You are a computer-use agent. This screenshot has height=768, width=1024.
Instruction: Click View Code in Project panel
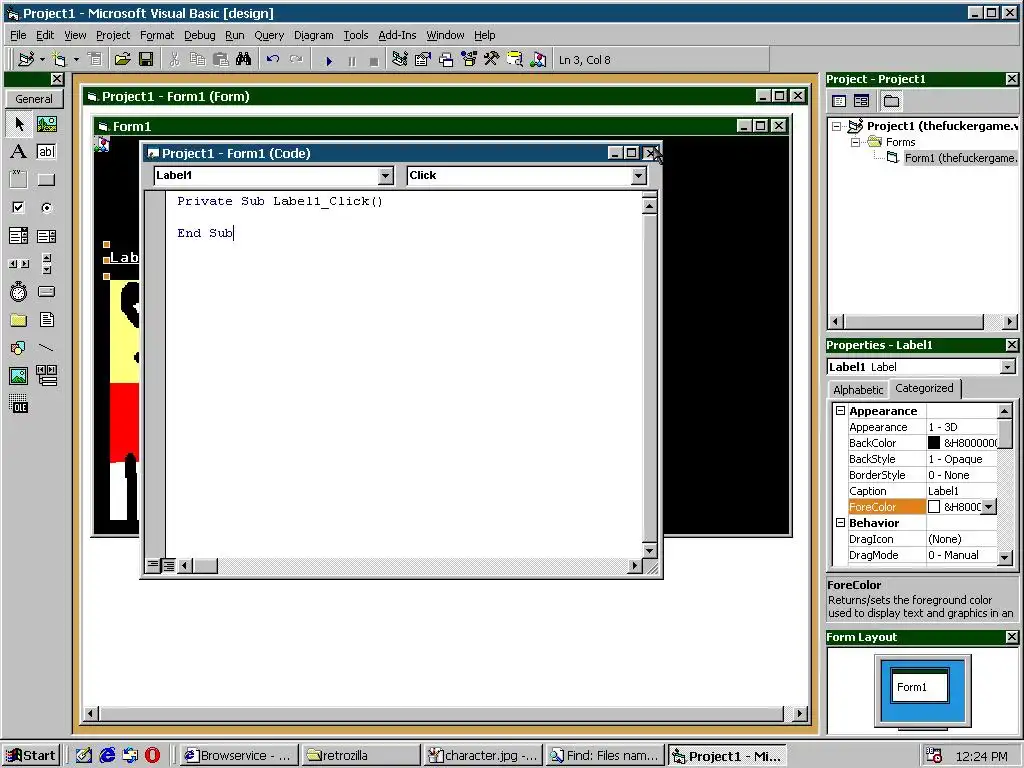coord(839,101)
